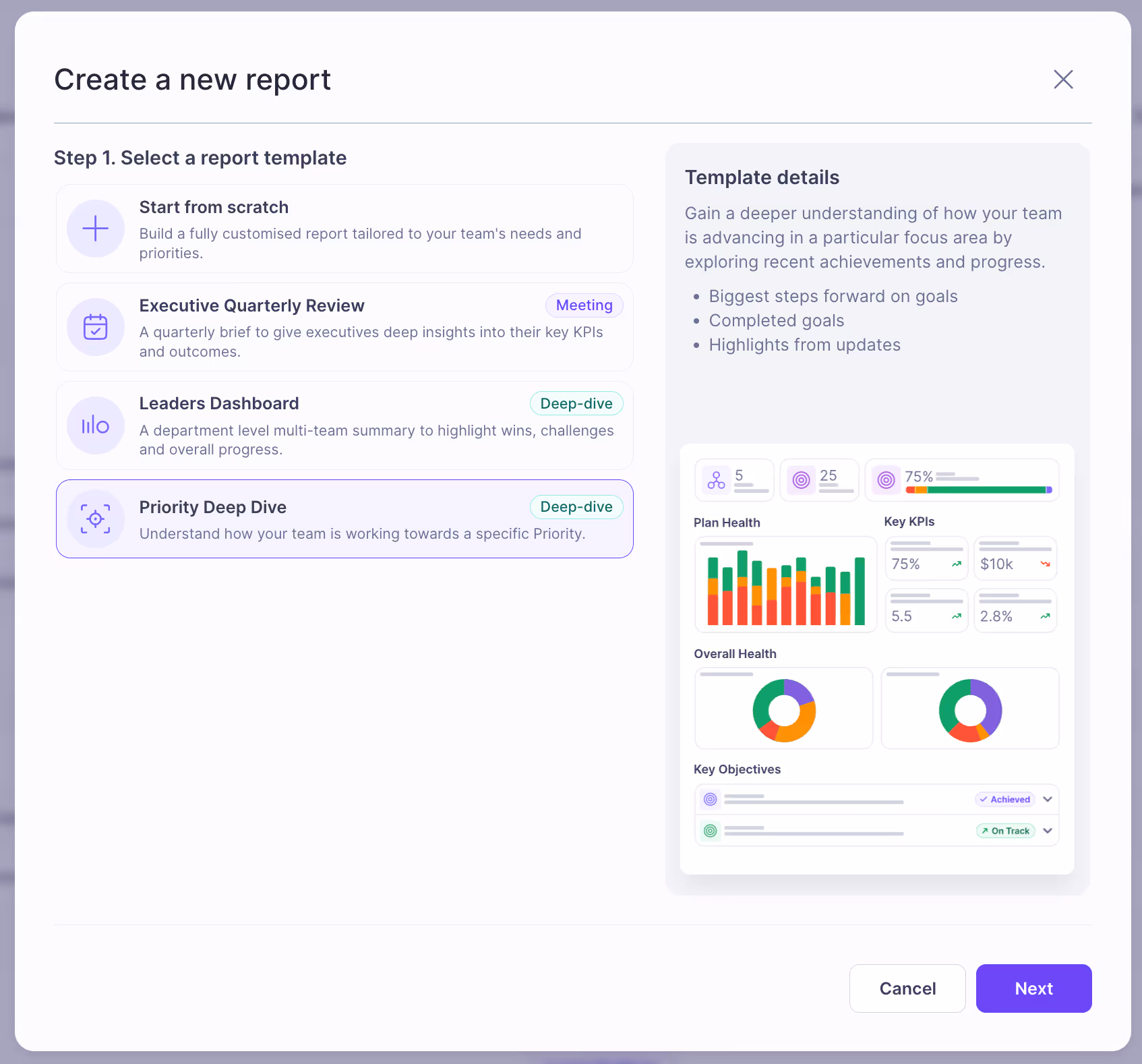1142x1064 pixels.
Task: Close the Create a new report dialog
Action: 1063,80
